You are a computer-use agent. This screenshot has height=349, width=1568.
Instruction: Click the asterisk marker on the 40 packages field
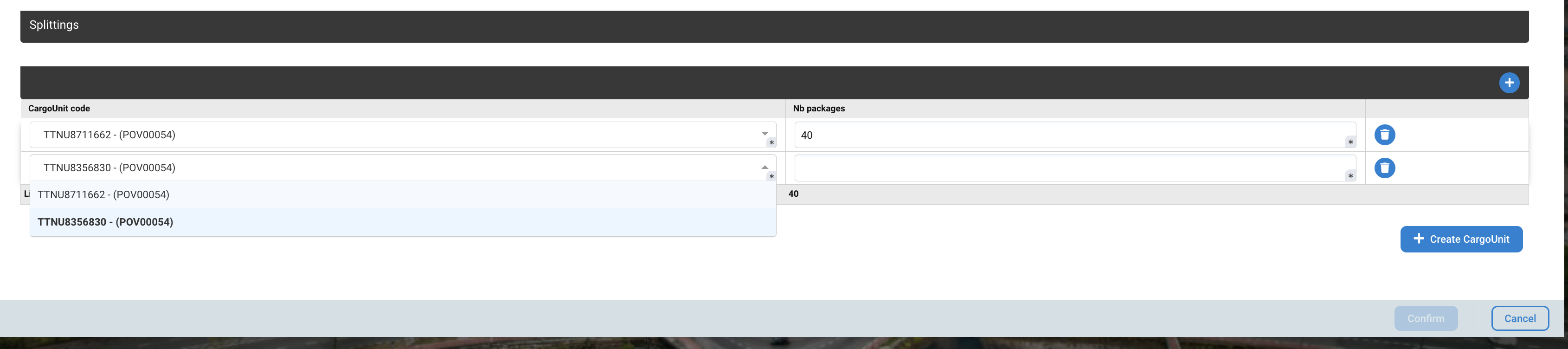point(1350,142)
